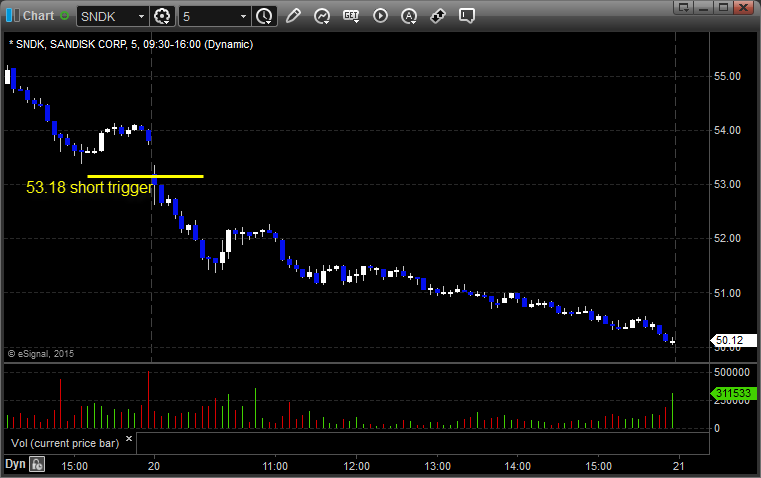Click the 52.00 price axis label
Viewport: 761px width, 478px height.
727,238
